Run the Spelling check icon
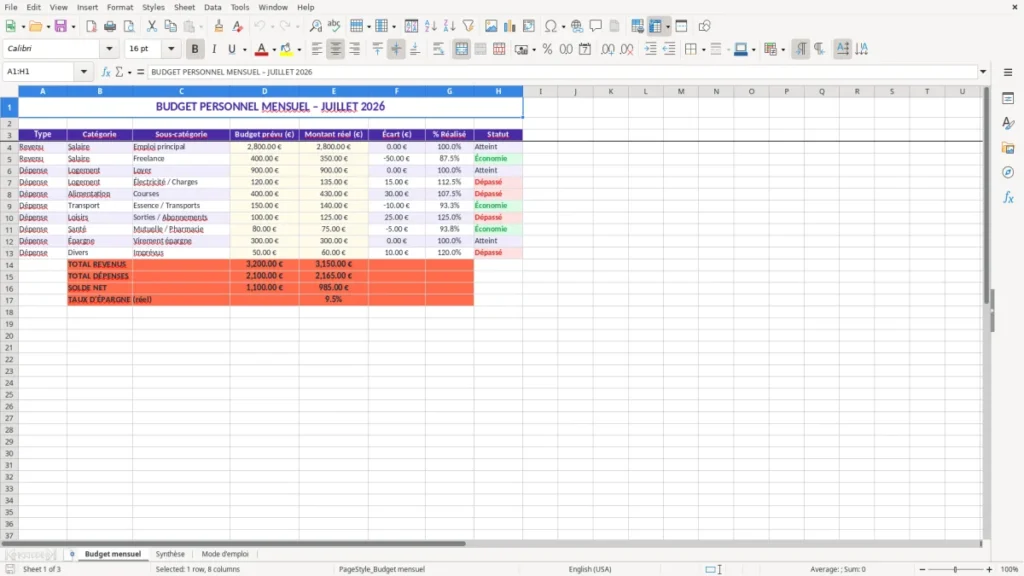The height and width of the screenshot is (576, 1024). pos(334,26)
